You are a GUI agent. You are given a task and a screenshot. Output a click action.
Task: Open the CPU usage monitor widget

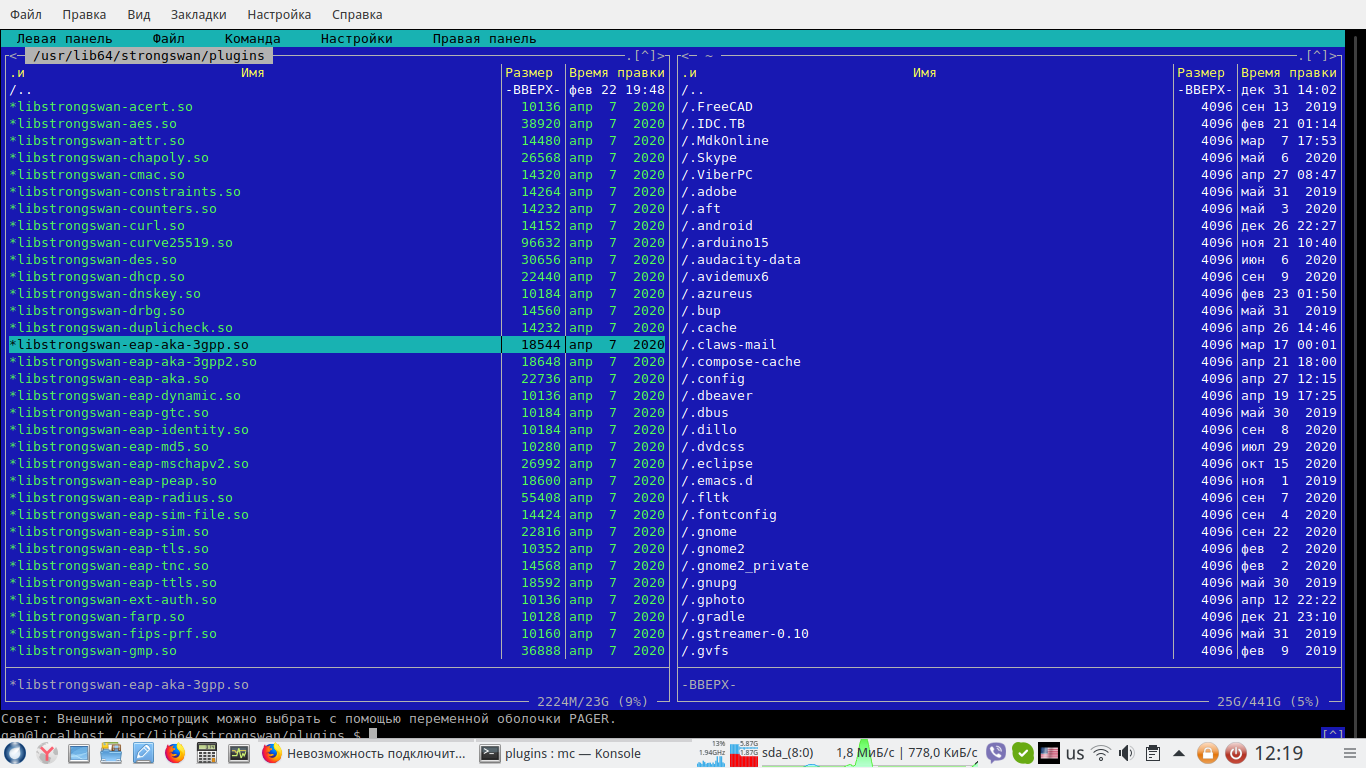711,753
